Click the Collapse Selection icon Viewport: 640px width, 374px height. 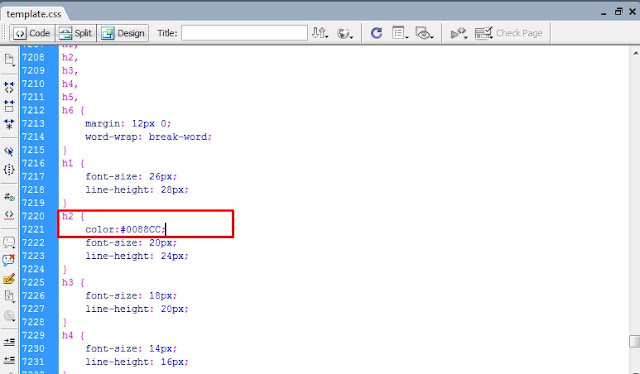(x=9, y=106)
